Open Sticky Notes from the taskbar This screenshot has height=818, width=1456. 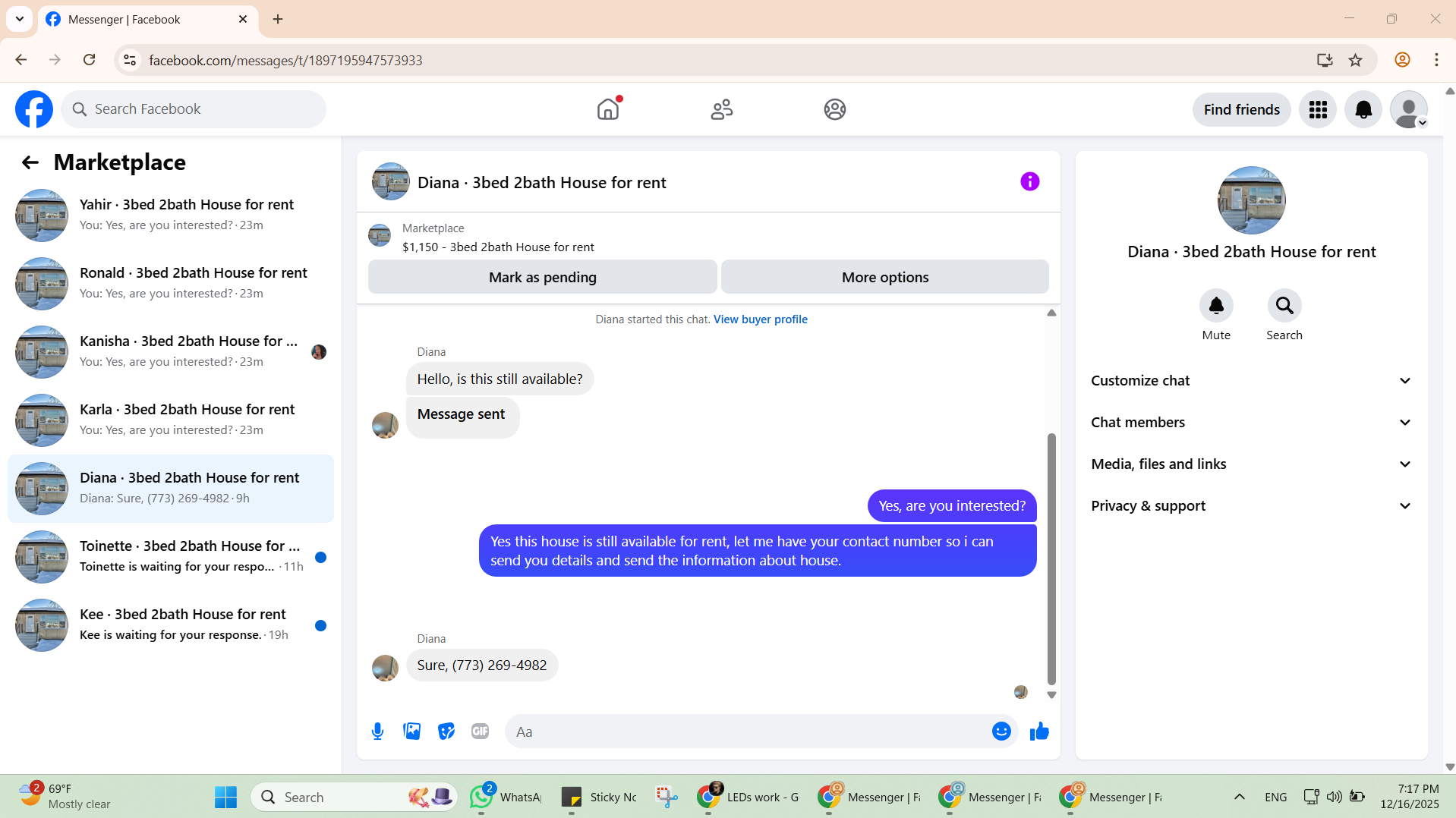coord(598,797)
